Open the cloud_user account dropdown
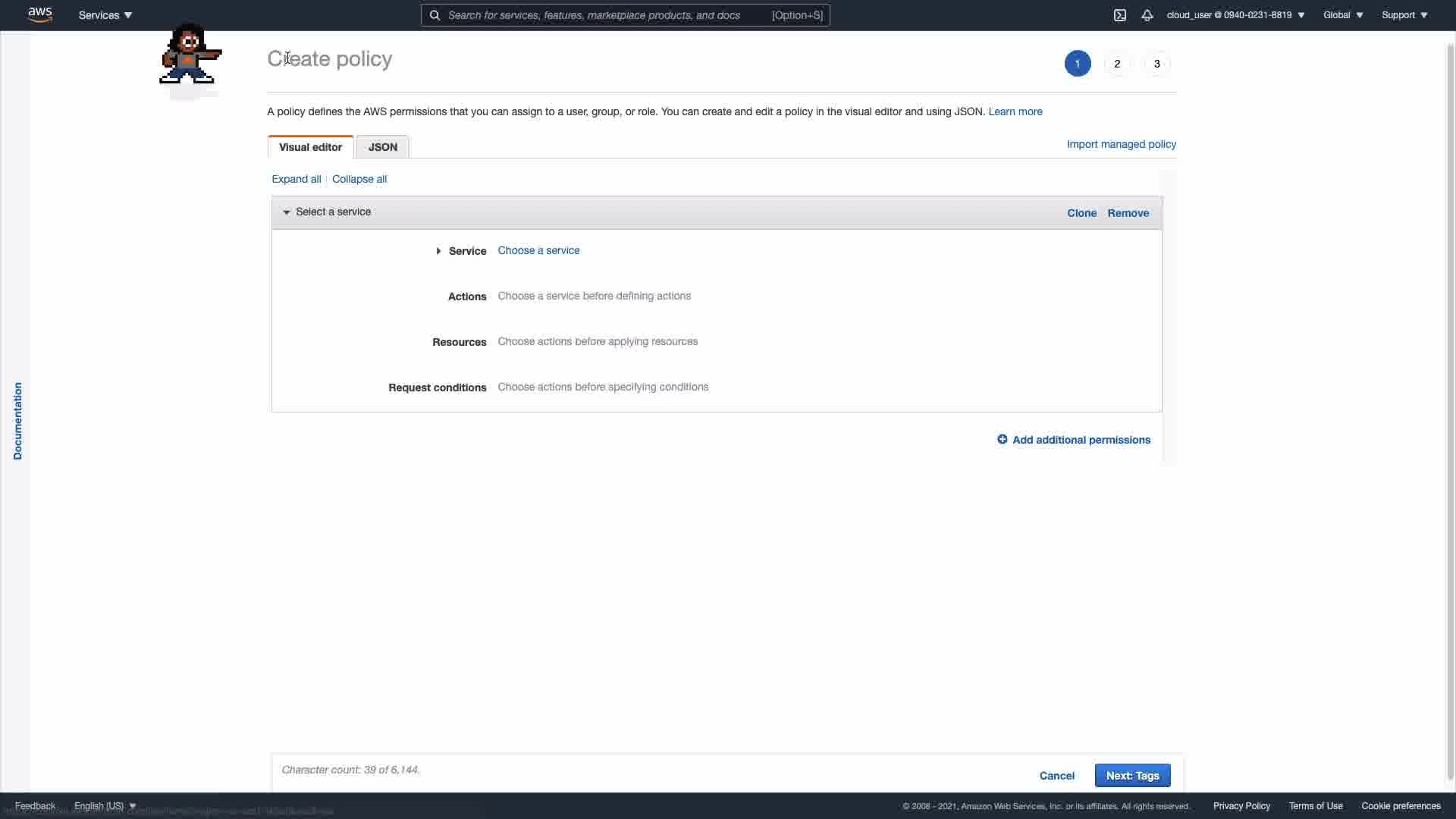Screen dimensions: 1456x819 [x=1235, y=15]
